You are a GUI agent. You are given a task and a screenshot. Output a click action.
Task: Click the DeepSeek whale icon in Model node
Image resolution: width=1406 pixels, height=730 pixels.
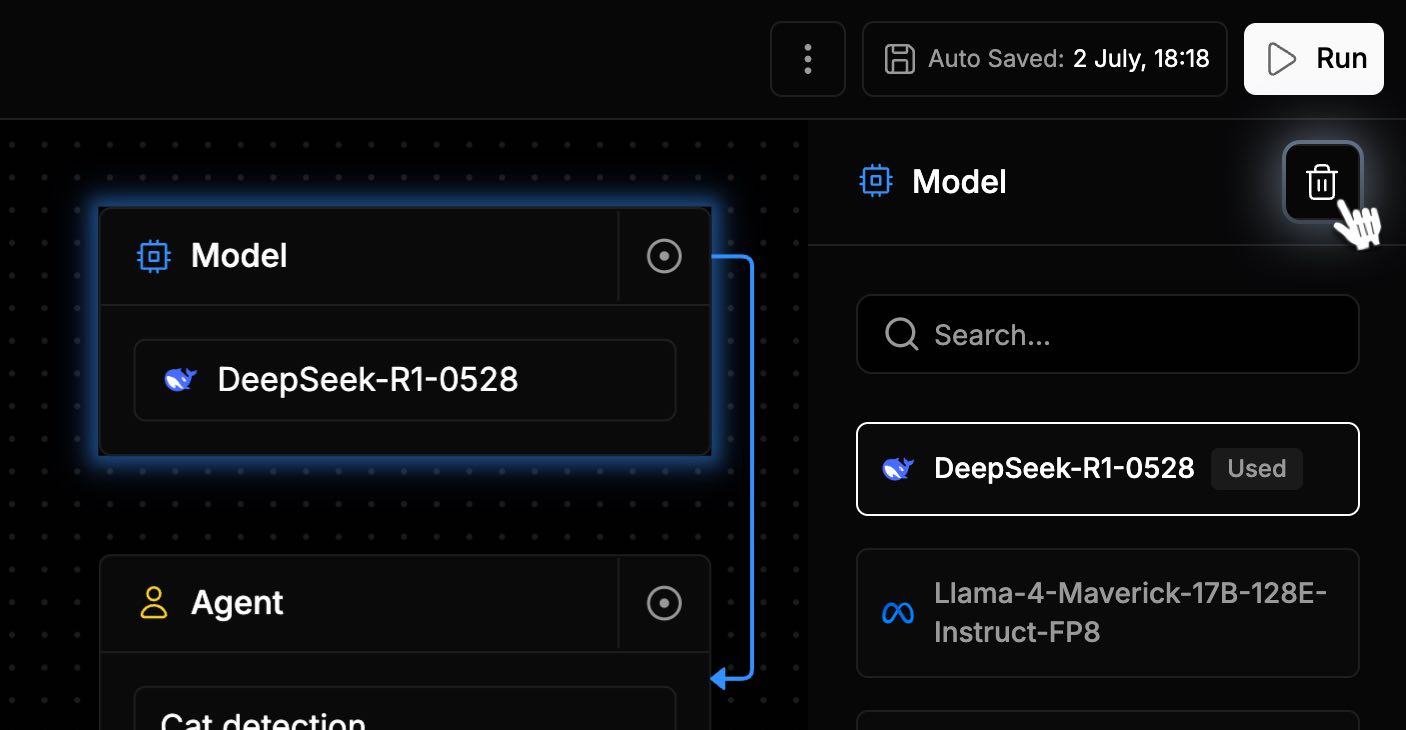[180, 380]
